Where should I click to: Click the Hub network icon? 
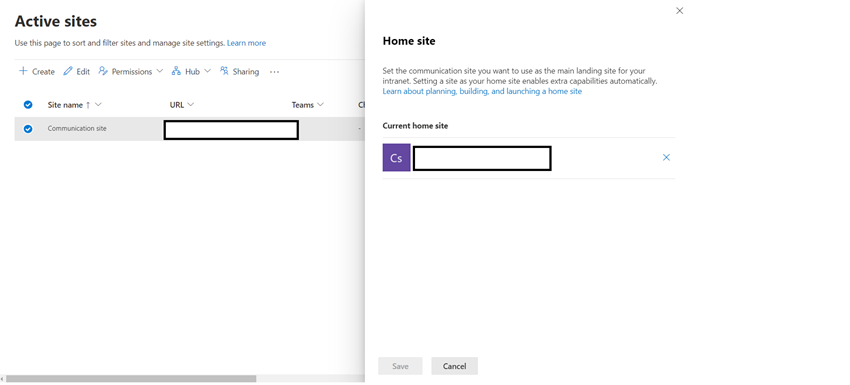pyautogui.click(x=176, y=71)
